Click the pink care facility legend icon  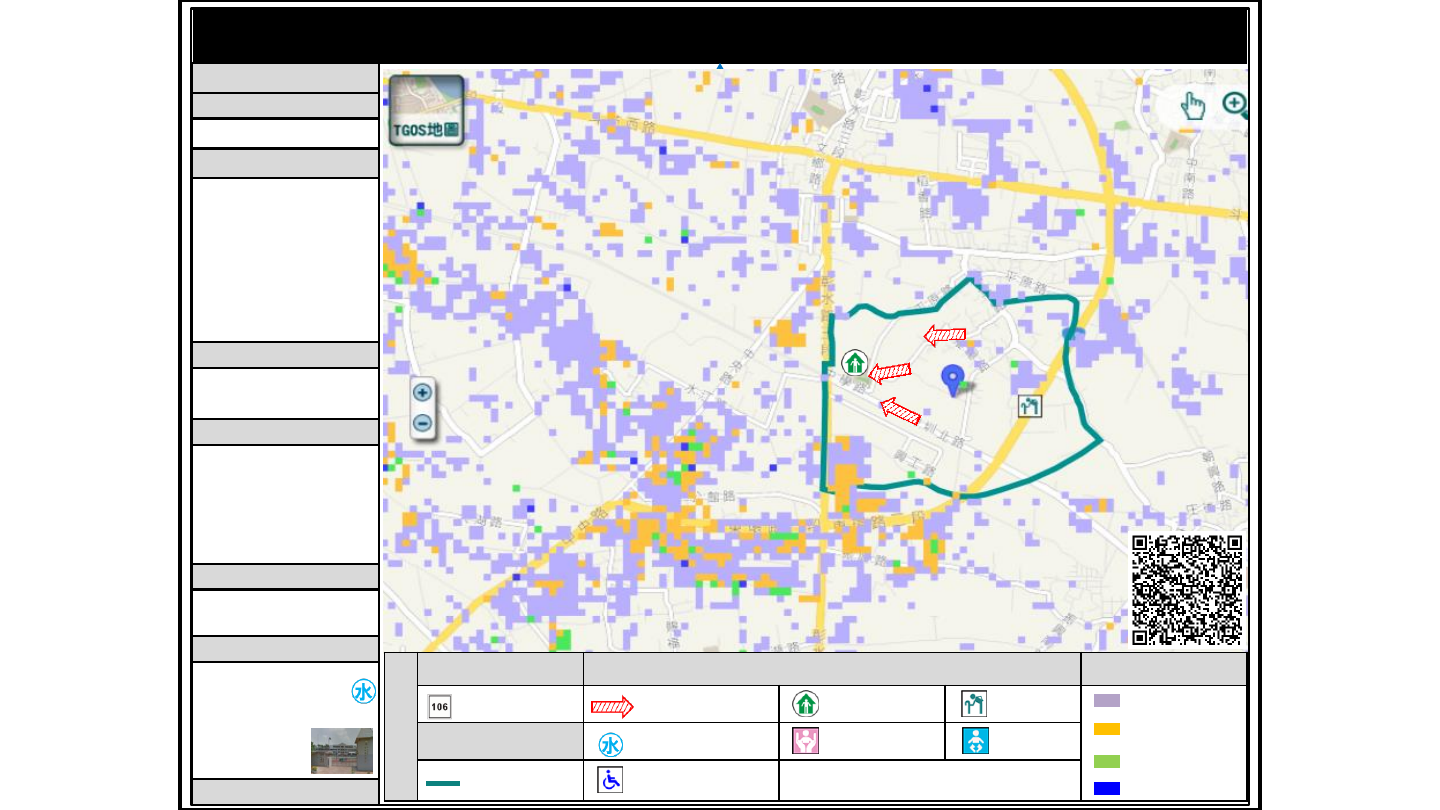(x=806, y=741)
